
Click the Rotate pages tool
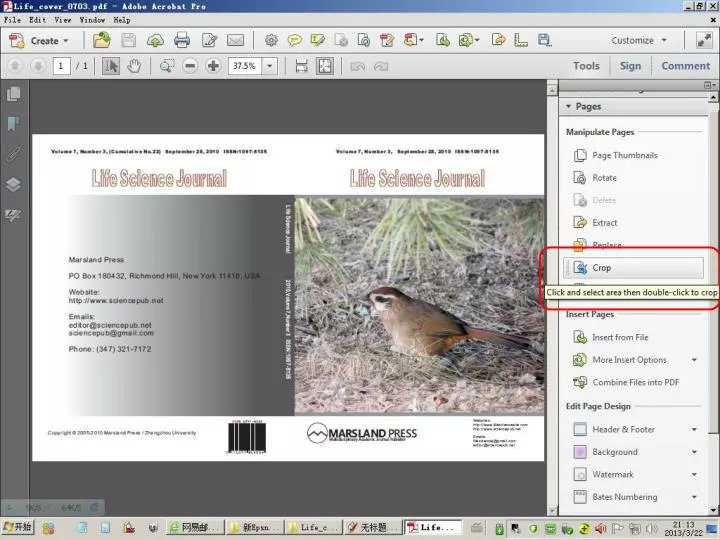click(x=595, y=178)
